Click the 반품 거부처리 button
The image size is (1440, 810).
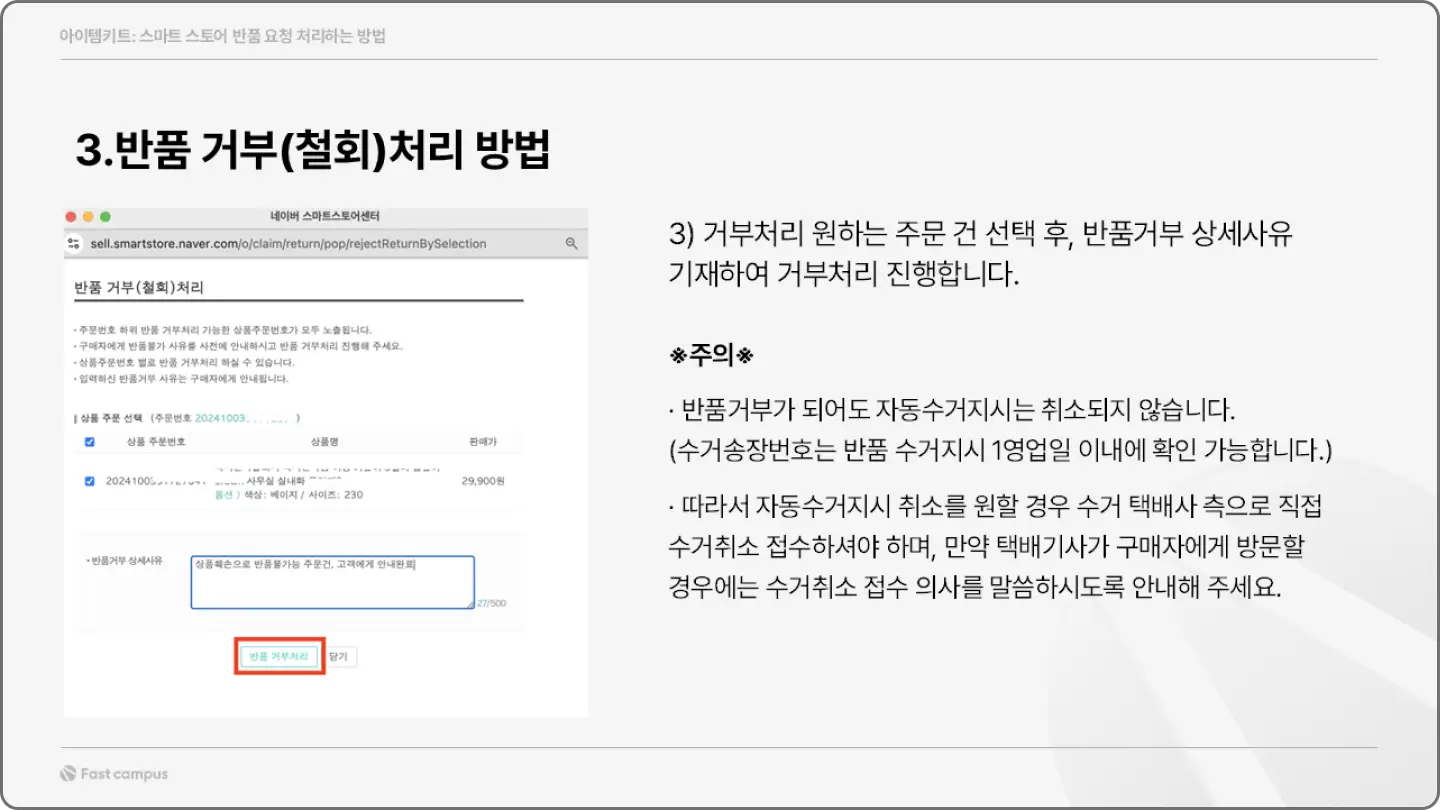click(x=279, y=656)
